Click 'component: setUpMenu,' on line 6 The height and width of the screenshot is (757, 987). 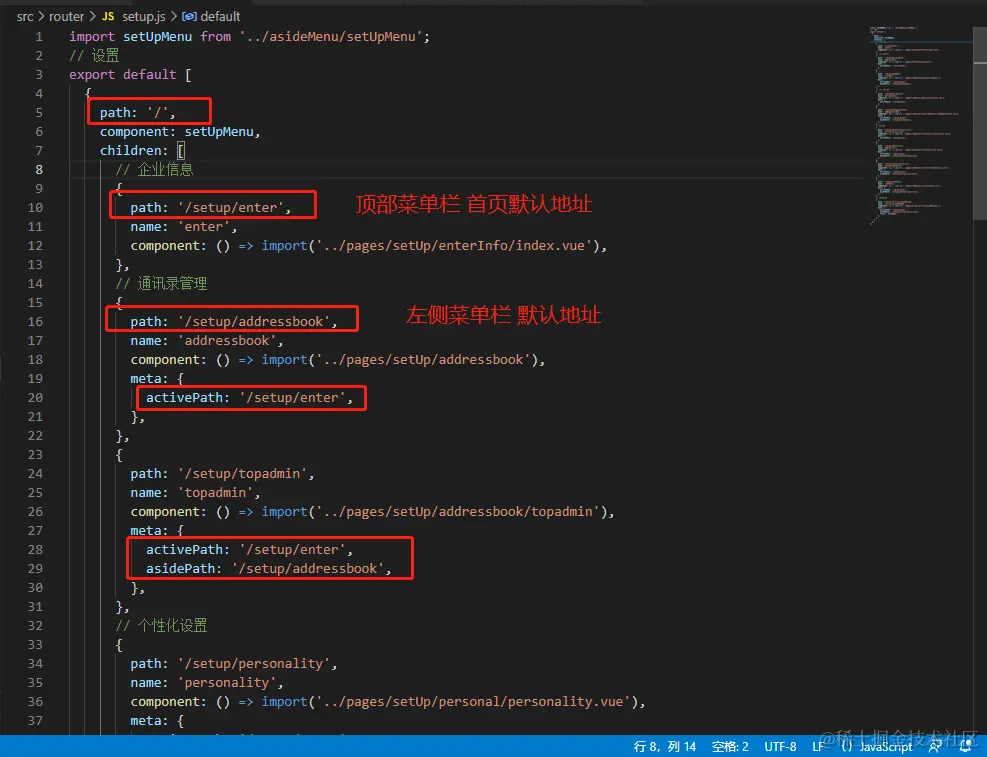point(180,132)
